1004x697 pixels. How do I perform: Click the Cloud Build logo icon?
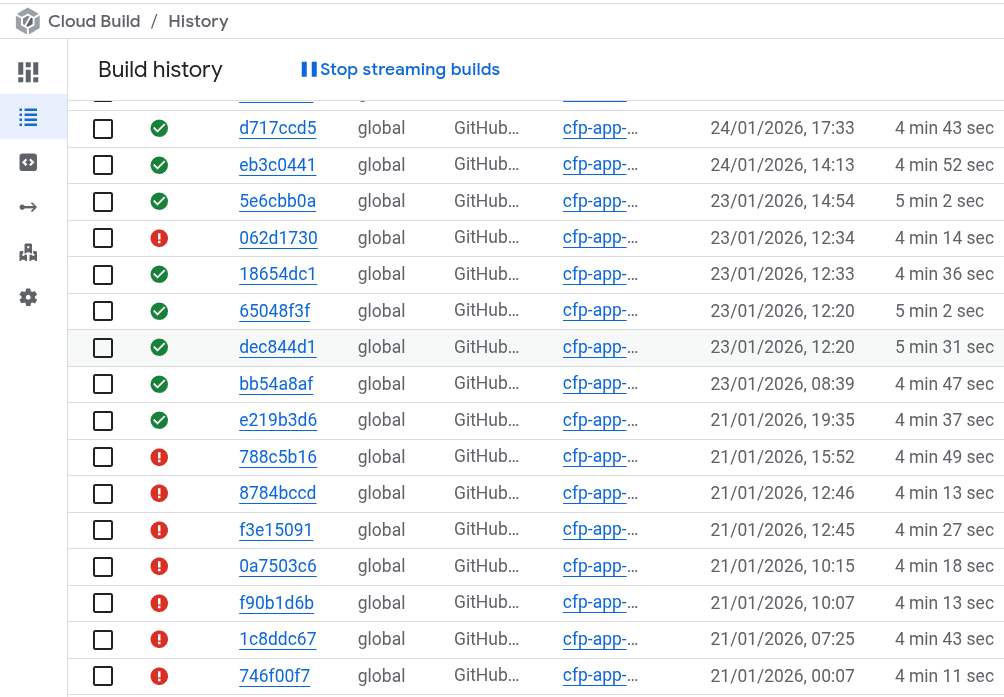(27, 21)
